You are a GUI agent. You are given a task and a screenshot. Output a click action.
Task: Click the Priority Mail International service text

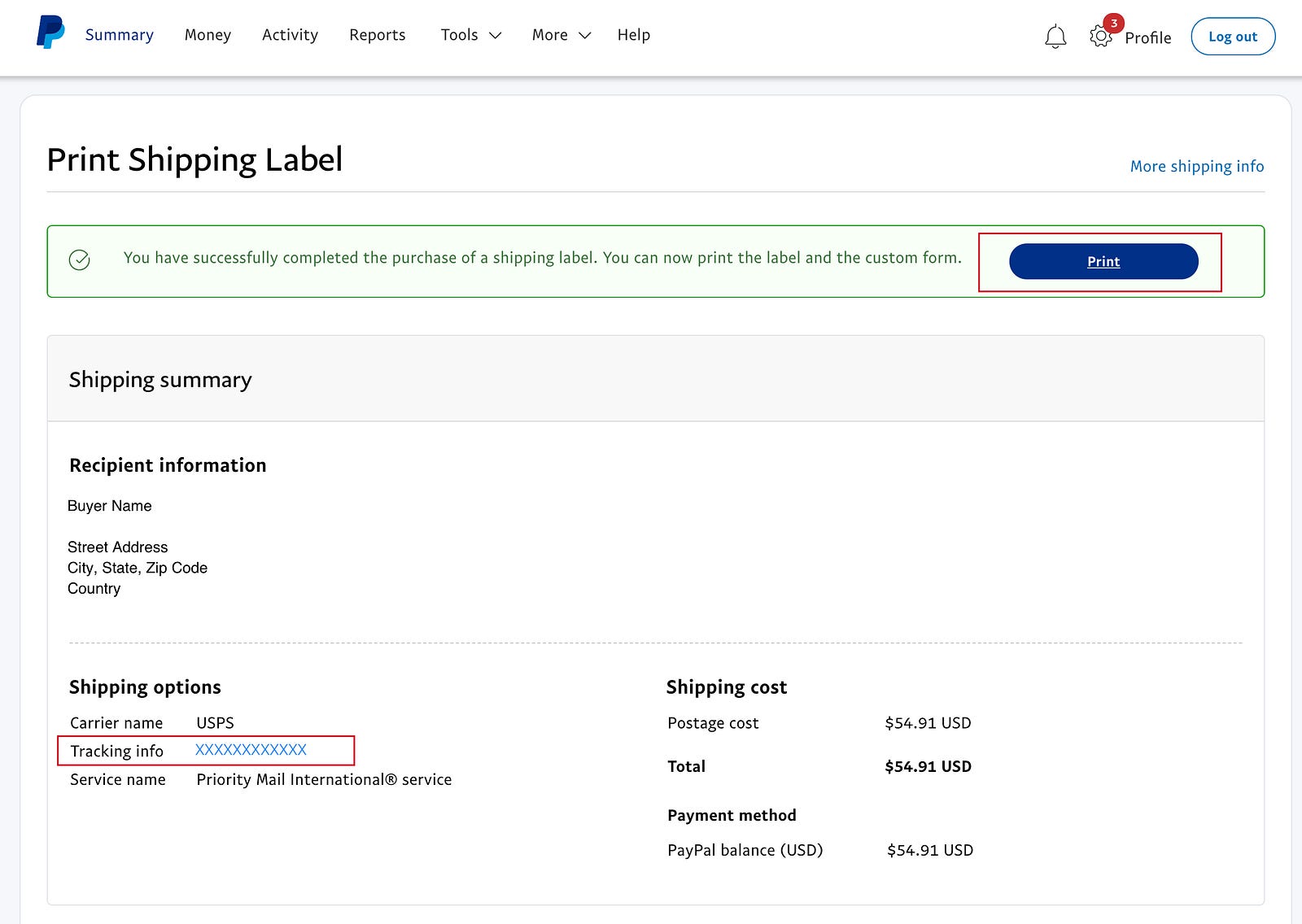click(324, 779)
